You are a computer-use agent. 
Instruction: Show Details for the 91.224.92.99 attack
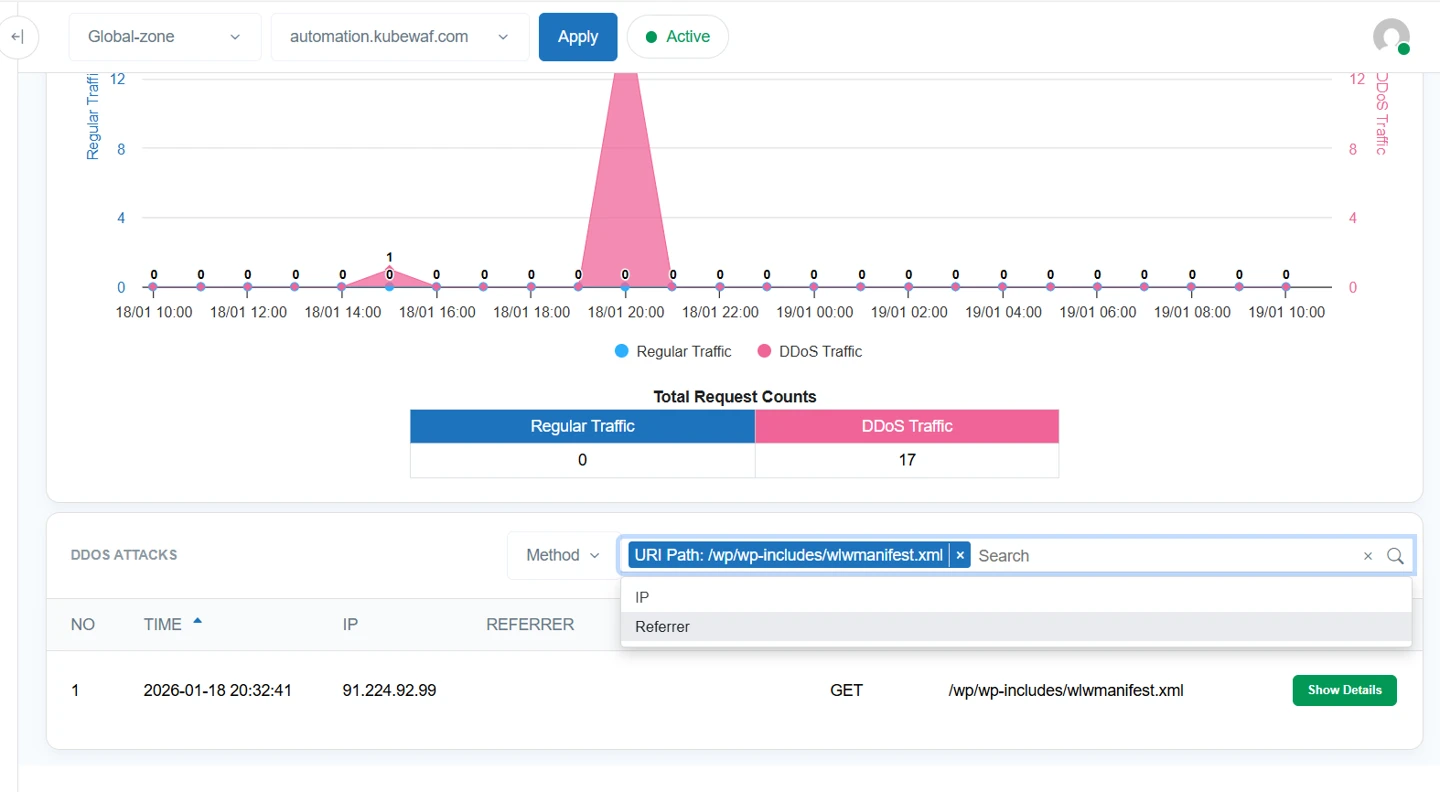(x=1344, y=690)
